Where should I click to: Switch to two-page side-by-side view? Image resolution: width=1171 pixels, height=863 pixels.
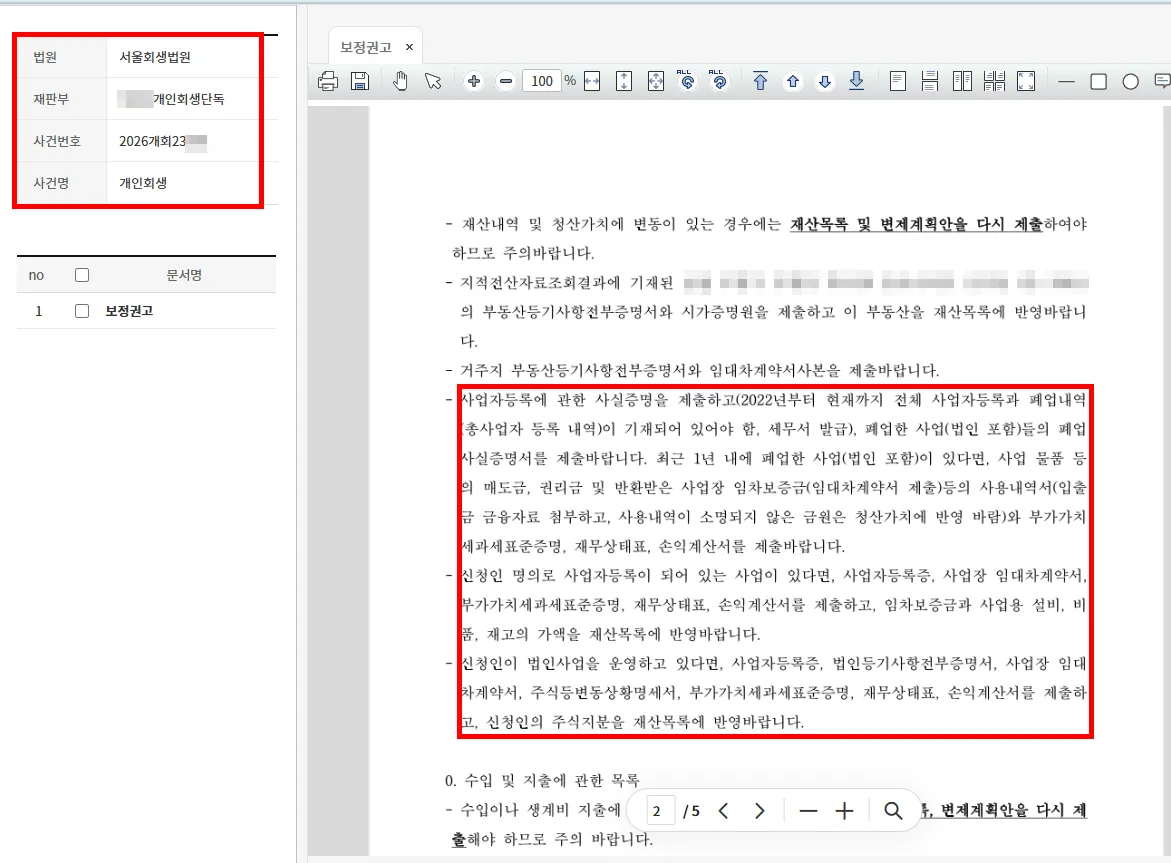(962, 81)
